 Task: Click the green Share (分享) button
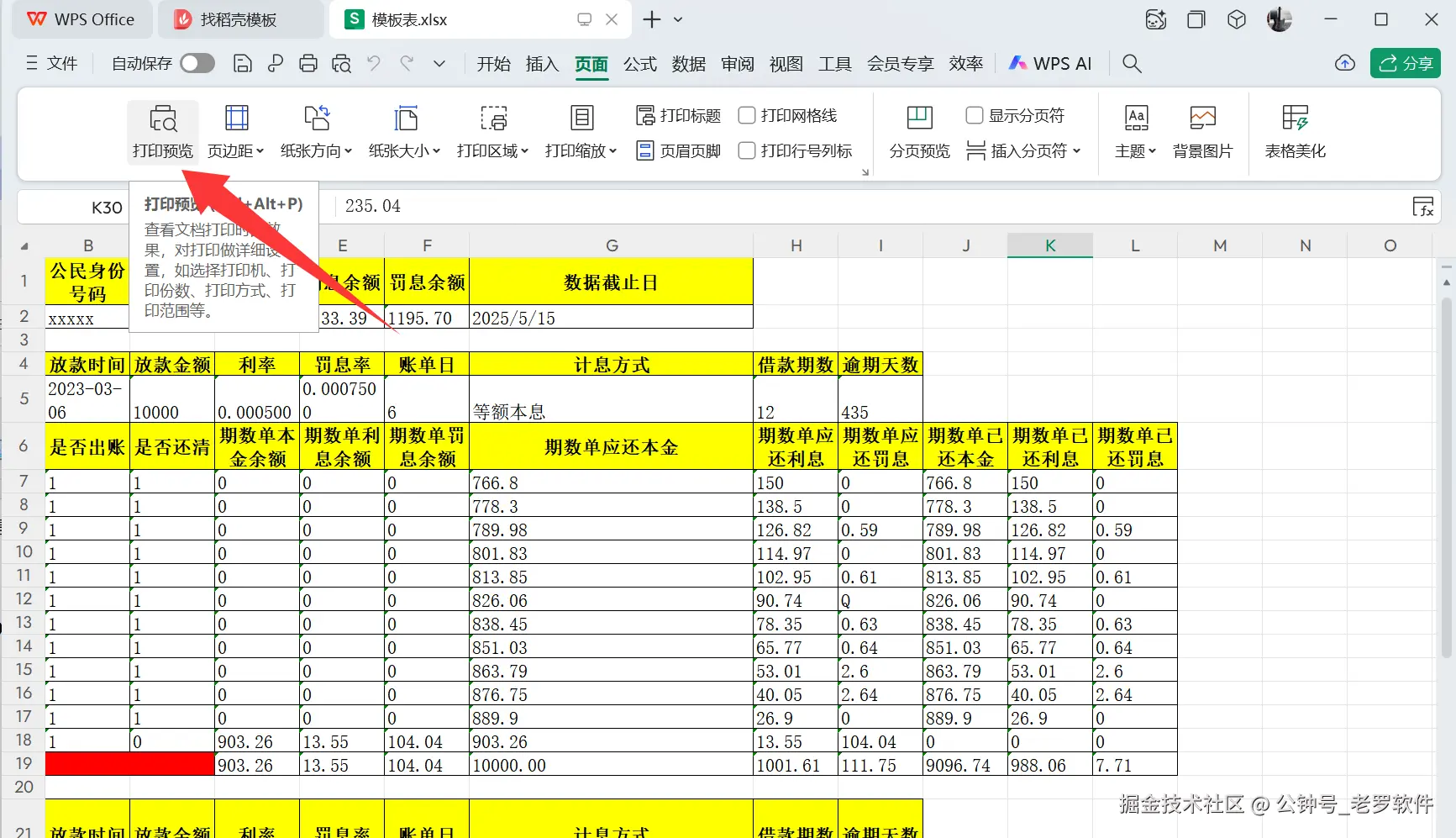[1406, 63]
